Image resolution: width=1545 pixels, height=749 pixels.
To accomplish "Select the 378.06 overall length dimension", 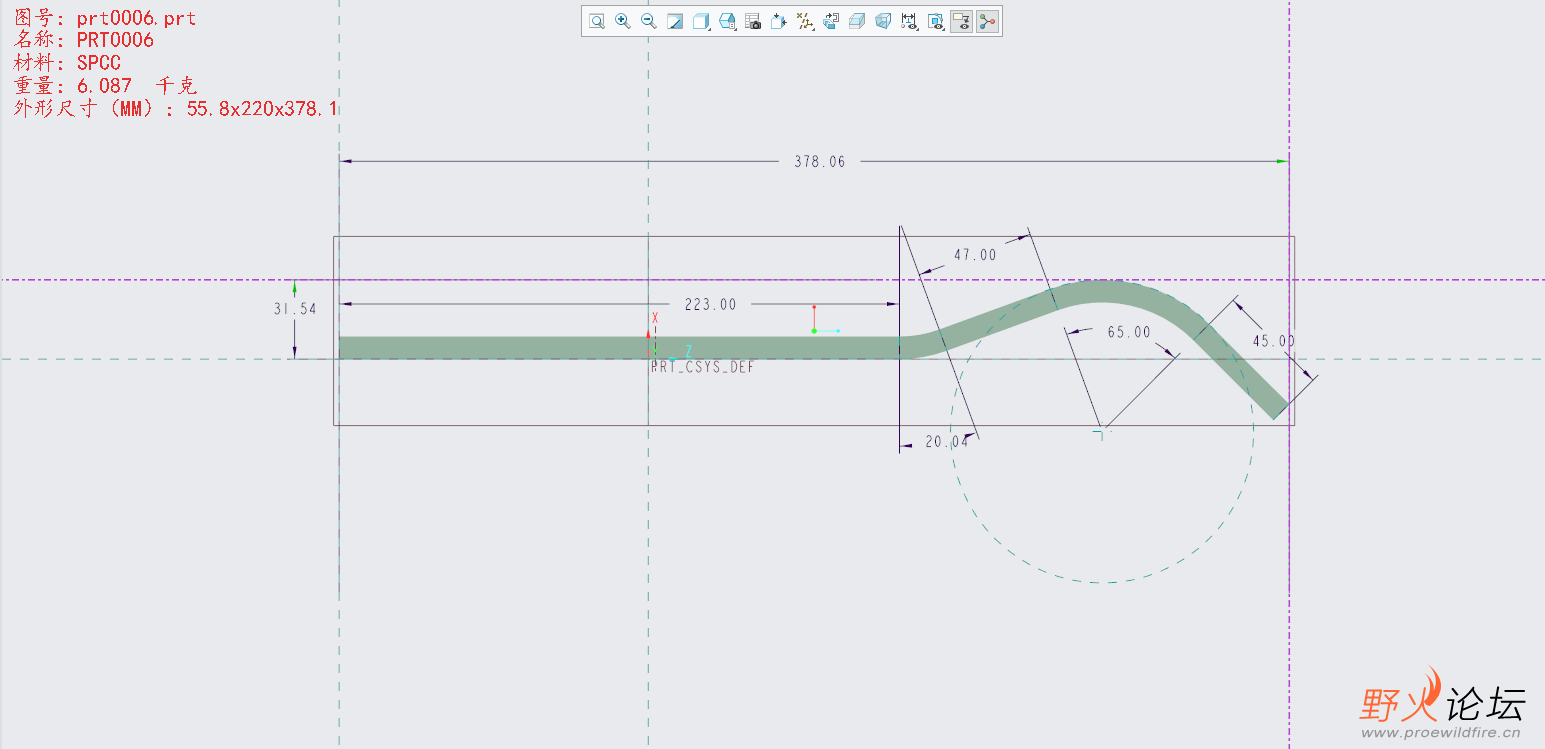I will pyautogui.click(x=819, y=161).
